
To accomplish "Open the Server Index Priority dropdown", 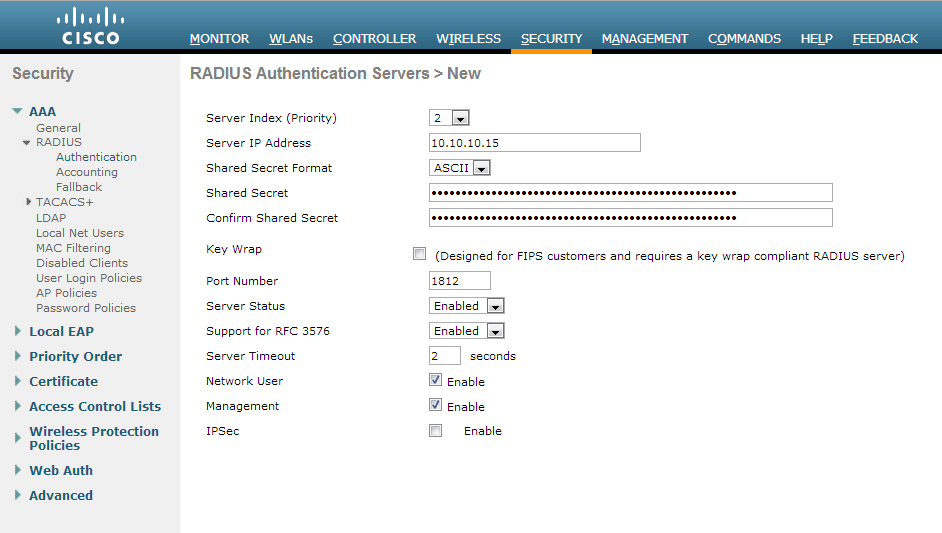I will point(449,118).
